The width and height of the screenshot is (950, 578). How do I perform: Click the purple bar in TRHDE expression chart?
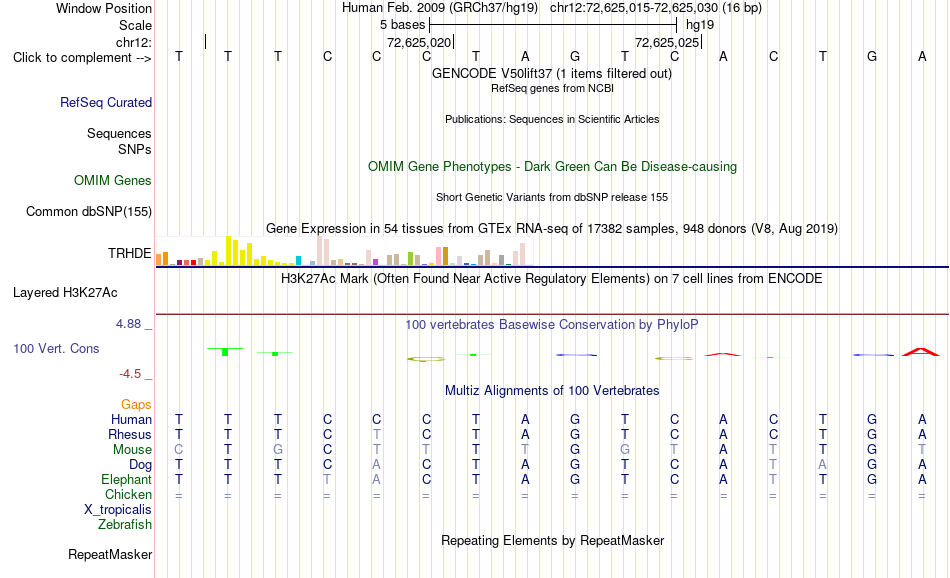375,262
